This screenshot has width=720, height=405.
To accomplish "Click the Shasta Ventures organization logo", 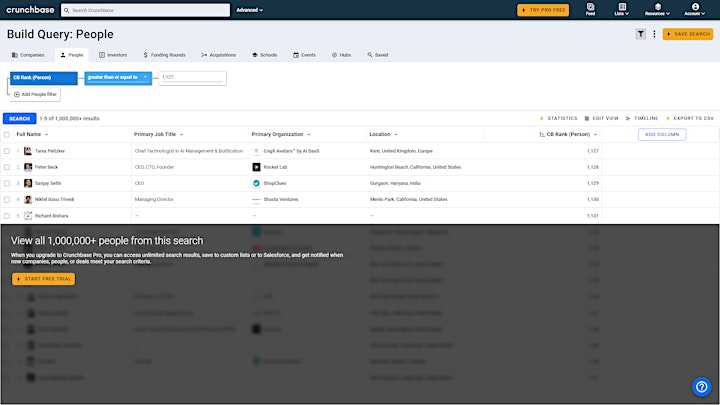I will (256, 199).
